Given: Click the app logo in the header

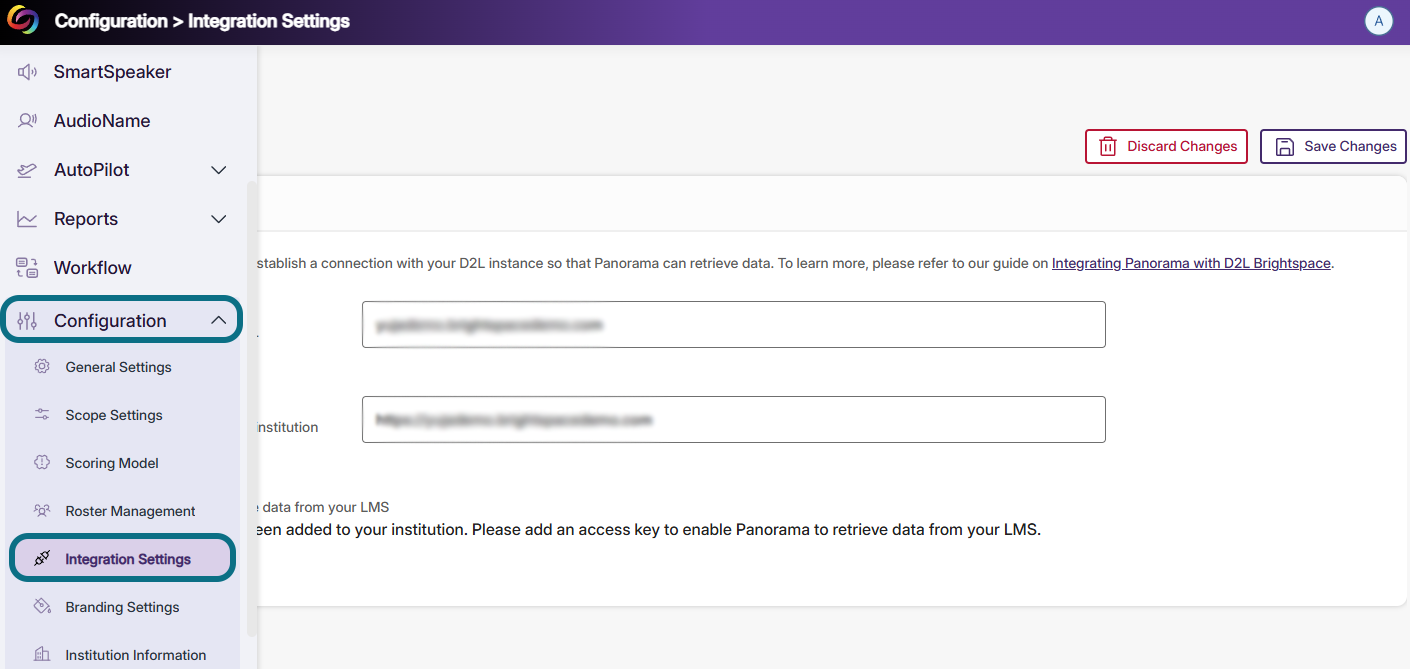Looking at the screenshot, I should [22, 20].
